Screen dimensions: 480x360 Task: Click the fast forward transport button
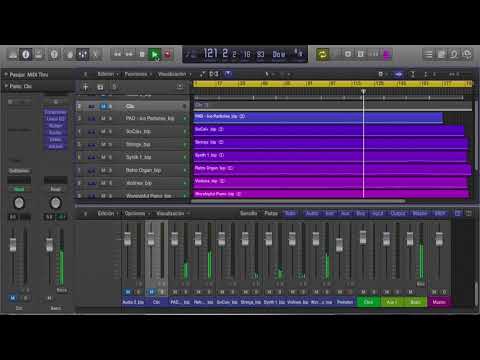click(x=129, y=54)
